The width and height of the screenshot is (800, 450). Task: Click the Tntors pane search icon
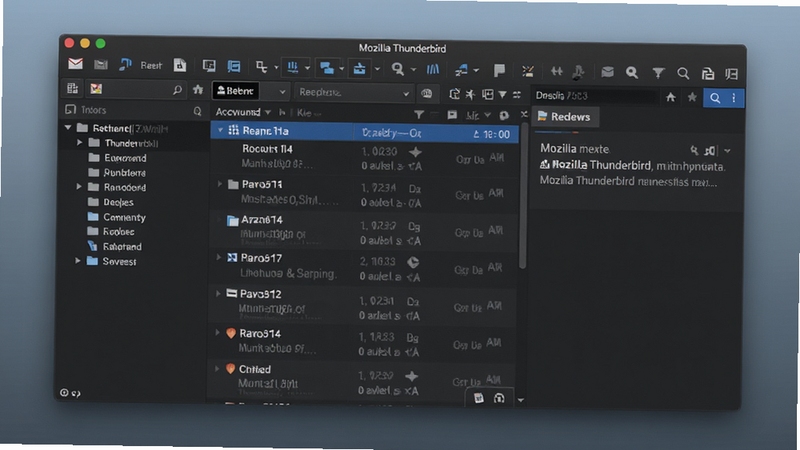pyautogui.click(x=197, y=111)
